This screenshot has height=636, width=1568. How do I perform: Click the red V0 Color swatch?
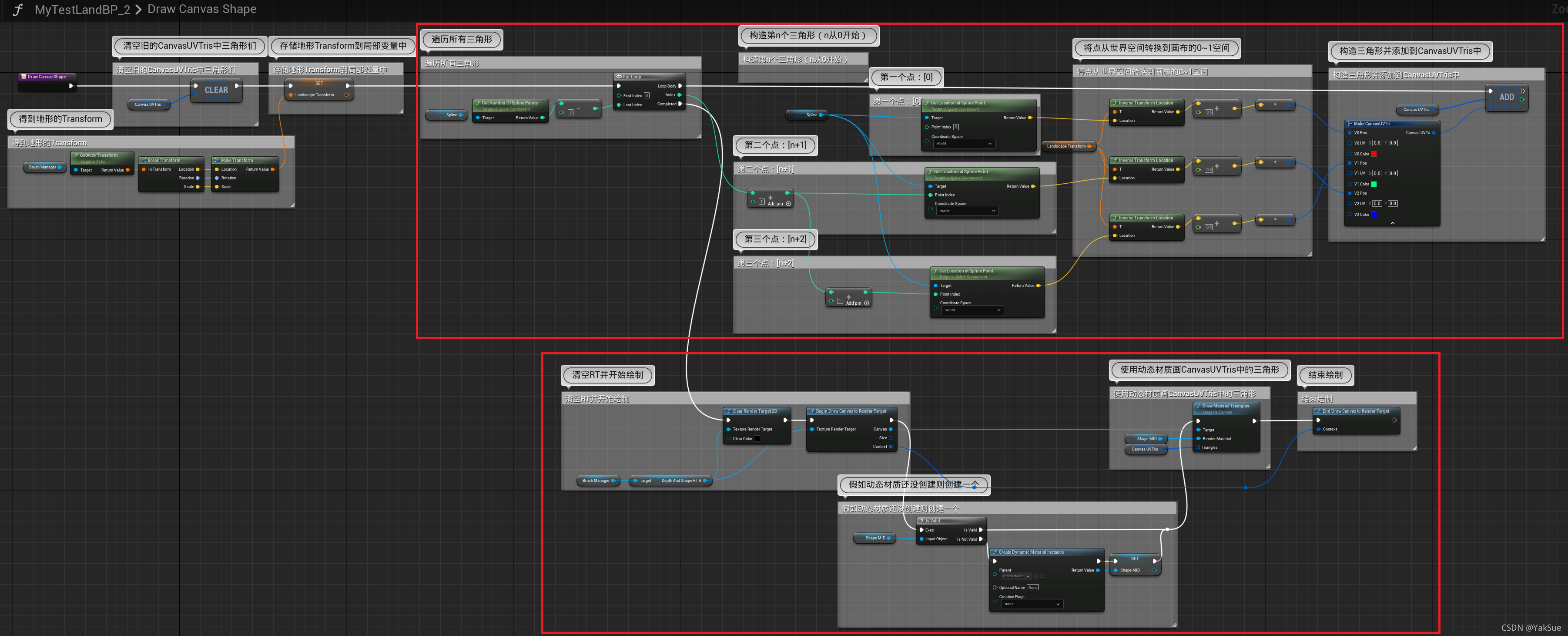coord(1373,154)
